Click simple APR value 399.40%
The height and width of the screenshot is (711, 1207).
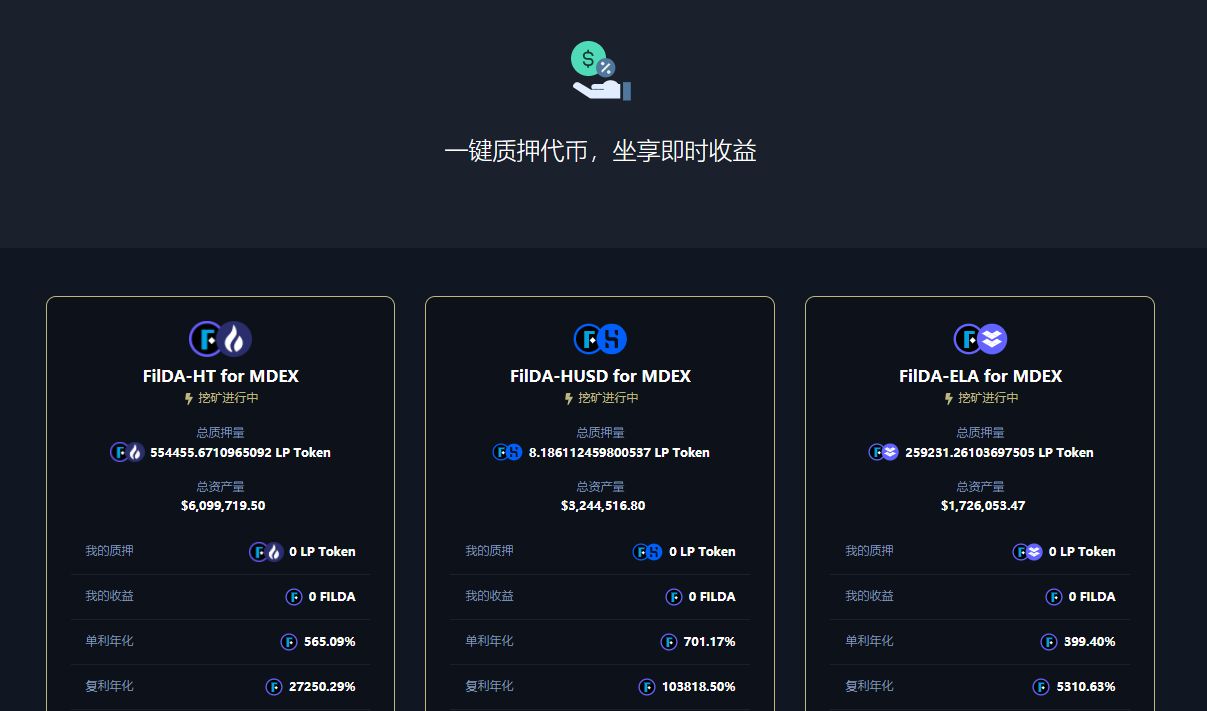click(x=1090, y=641)
